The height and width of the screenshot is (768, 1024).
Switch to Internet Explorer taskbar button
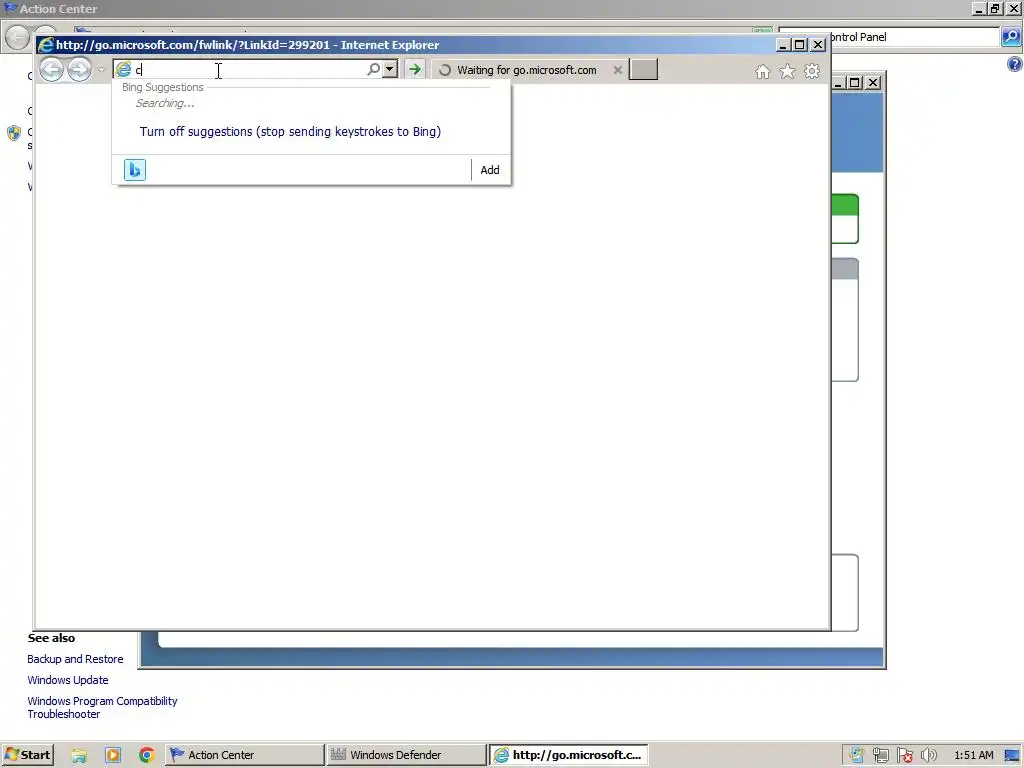pyautogui.click(x=568, y=755)
